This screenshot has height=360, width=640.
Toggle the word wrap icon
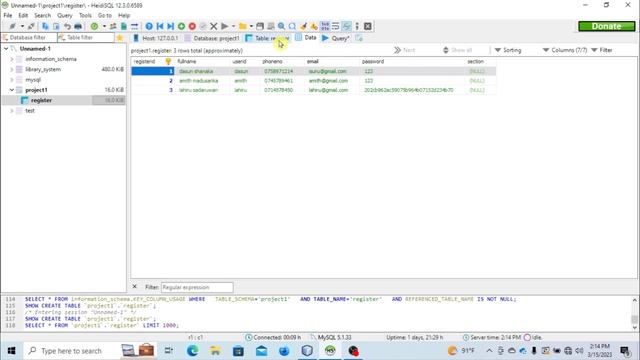[336, 26]
